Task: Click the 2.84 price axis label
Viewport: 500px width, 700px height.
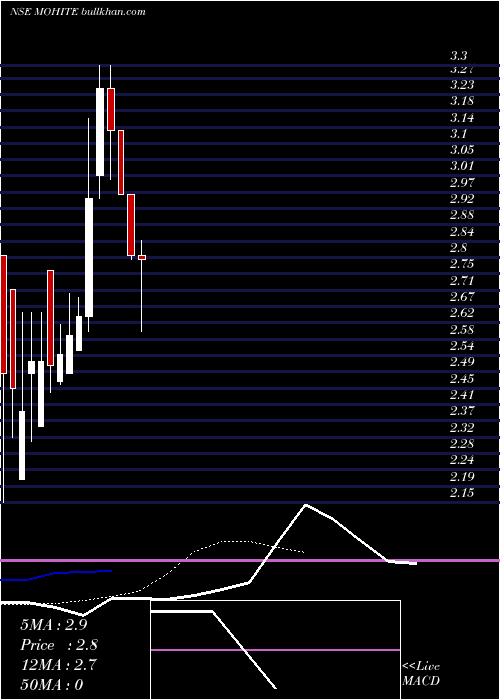Action: 462,232
